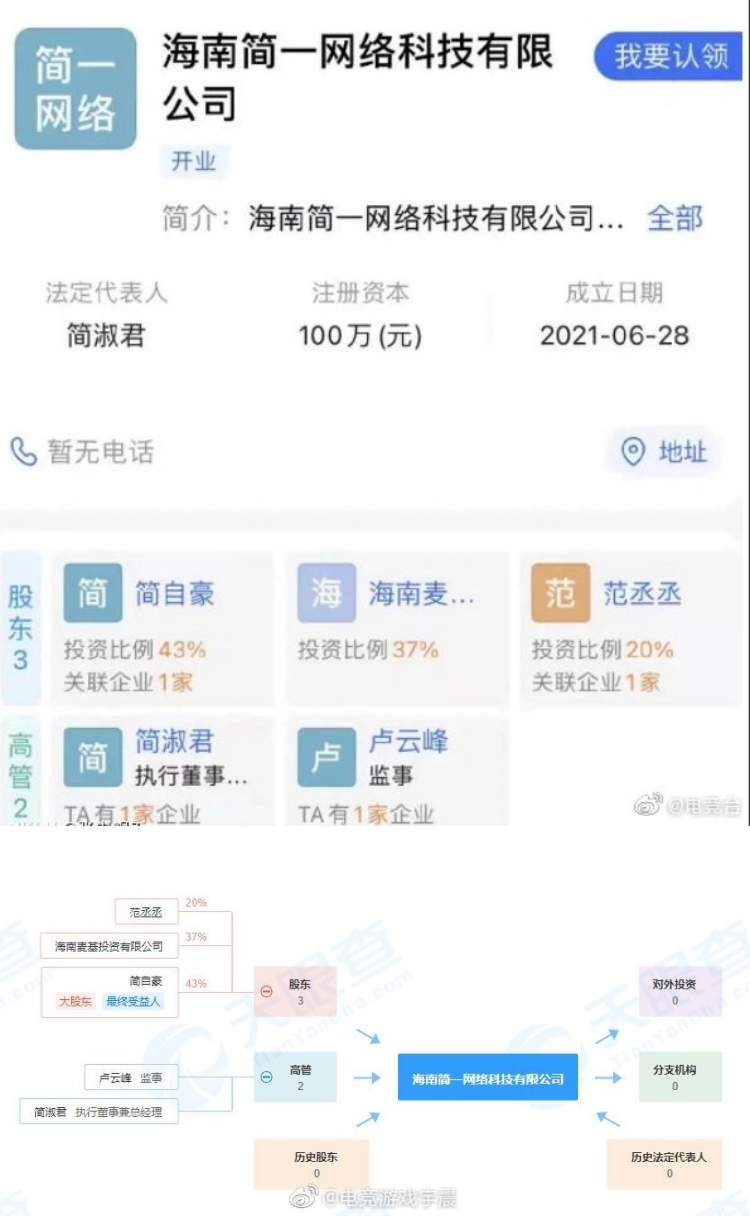The width and height of the screenshot is (750, 1216).
Task: Collapse the 股东 node in chart
Action: [267, 991]
